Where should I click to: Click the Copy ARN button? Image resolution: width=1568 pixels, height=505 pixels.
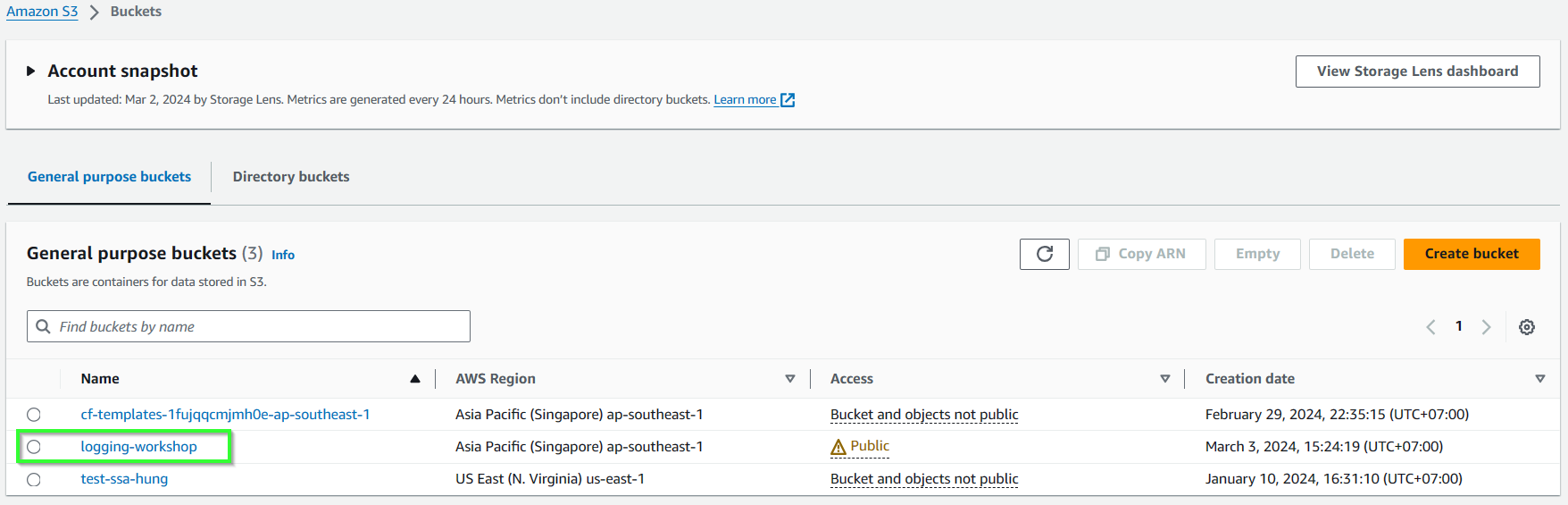click(1141, 254)
